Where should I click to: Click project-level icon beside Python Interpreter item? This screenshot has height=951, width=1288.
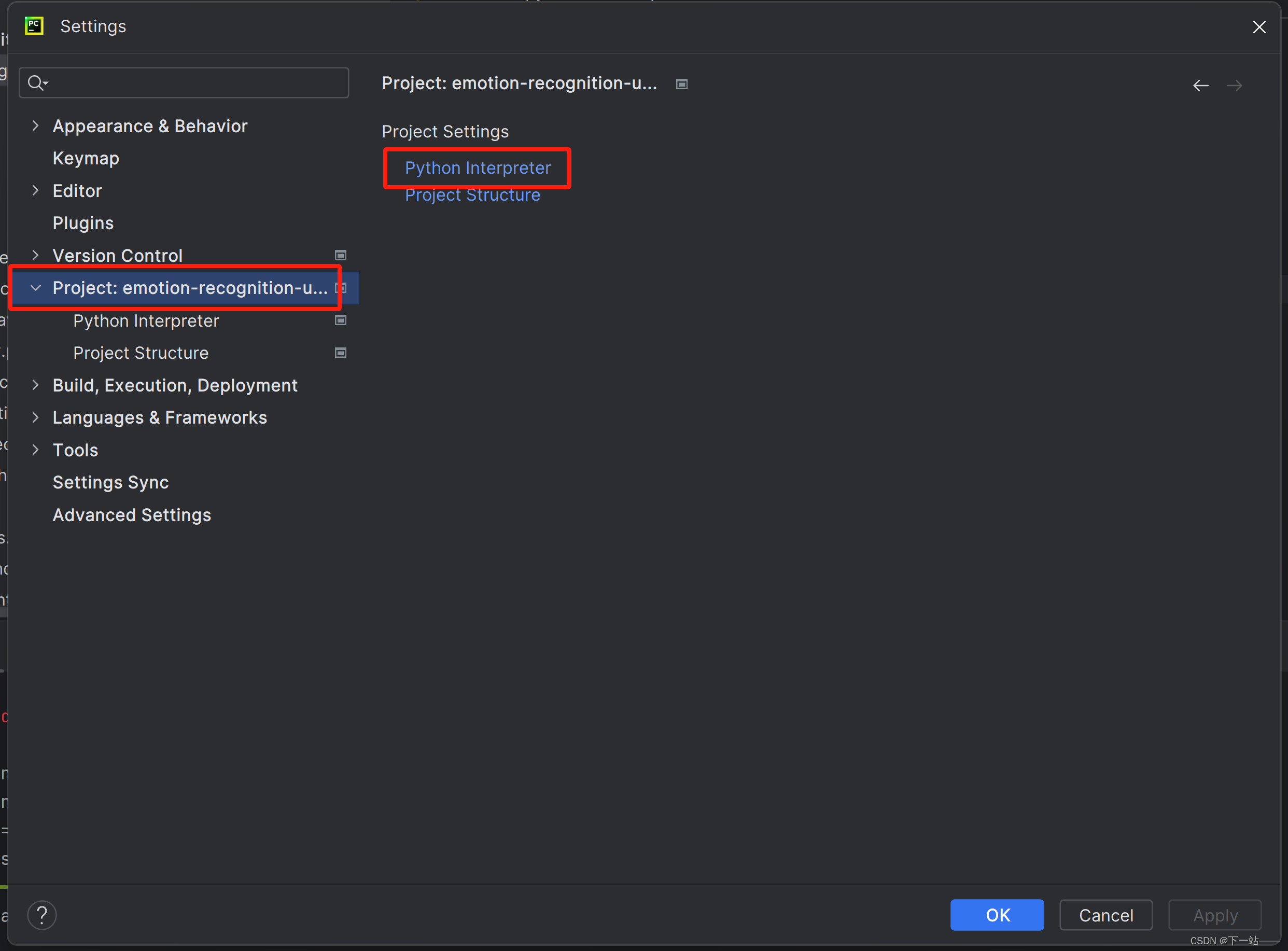click(x=341, y=320)
